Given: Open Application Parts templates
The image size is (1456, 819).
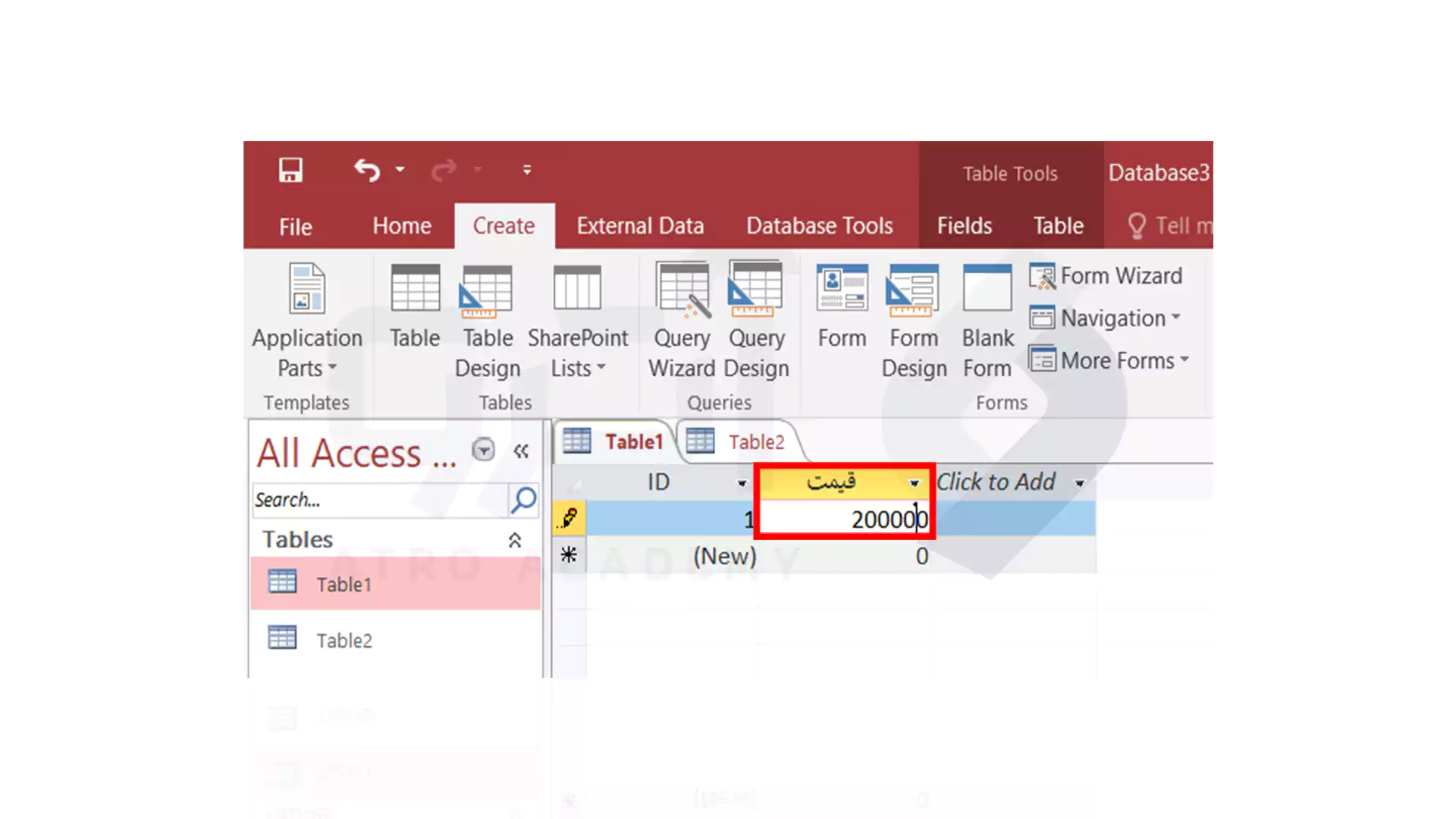Looking at the screenshot, I should 307,322.
